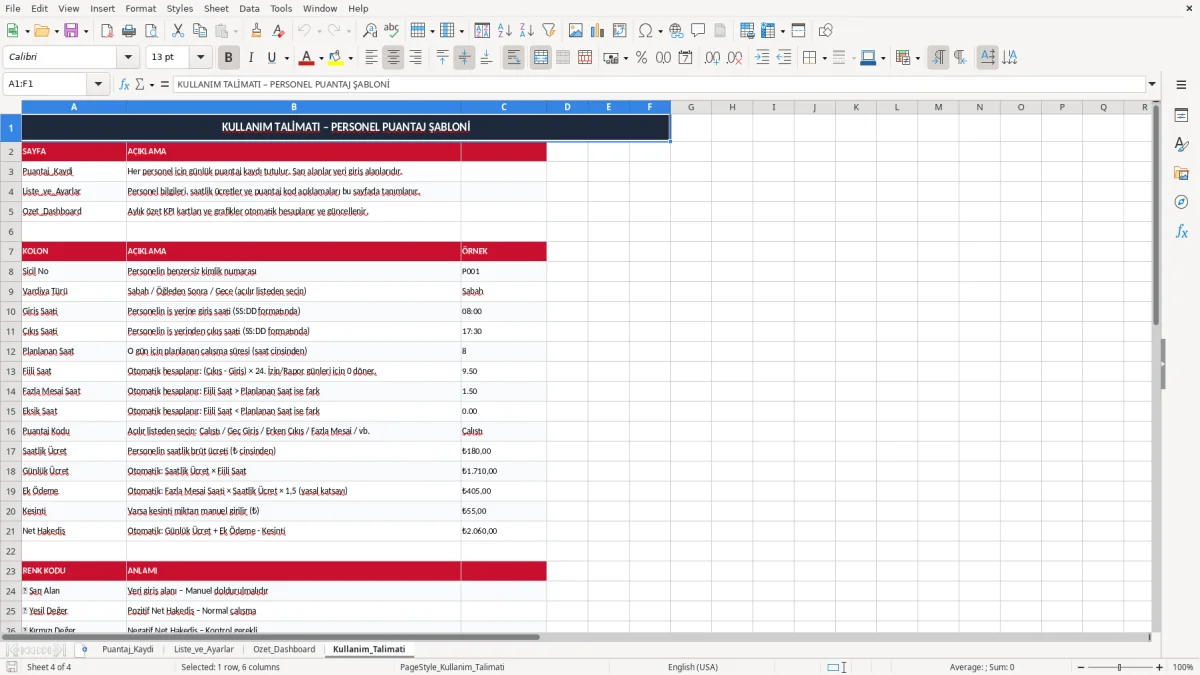Open the Function Wizard
Screen dimensions: 1200x675
pyautogui.click(x=125, y=85)
